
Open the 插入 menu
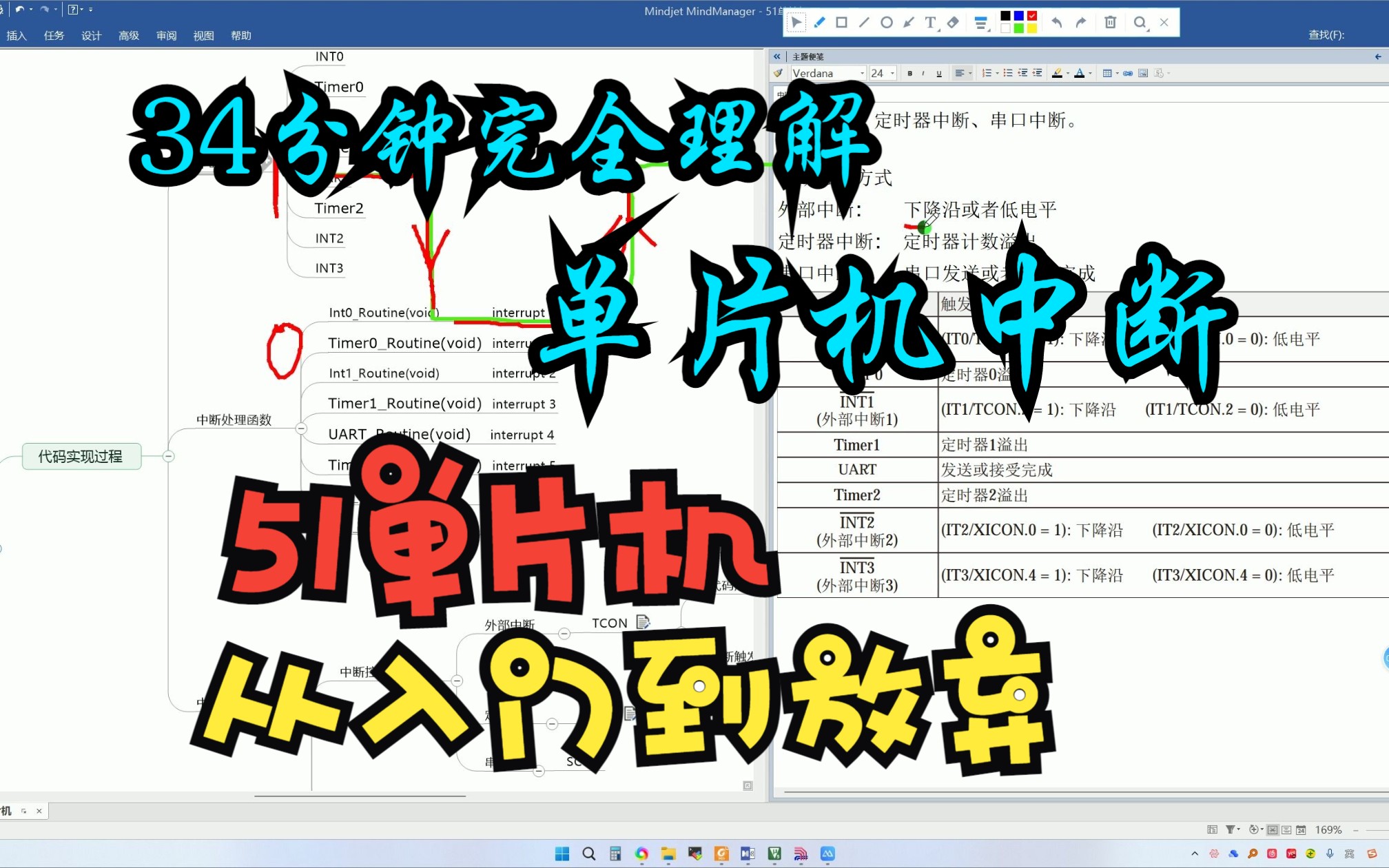pos(17,35)
